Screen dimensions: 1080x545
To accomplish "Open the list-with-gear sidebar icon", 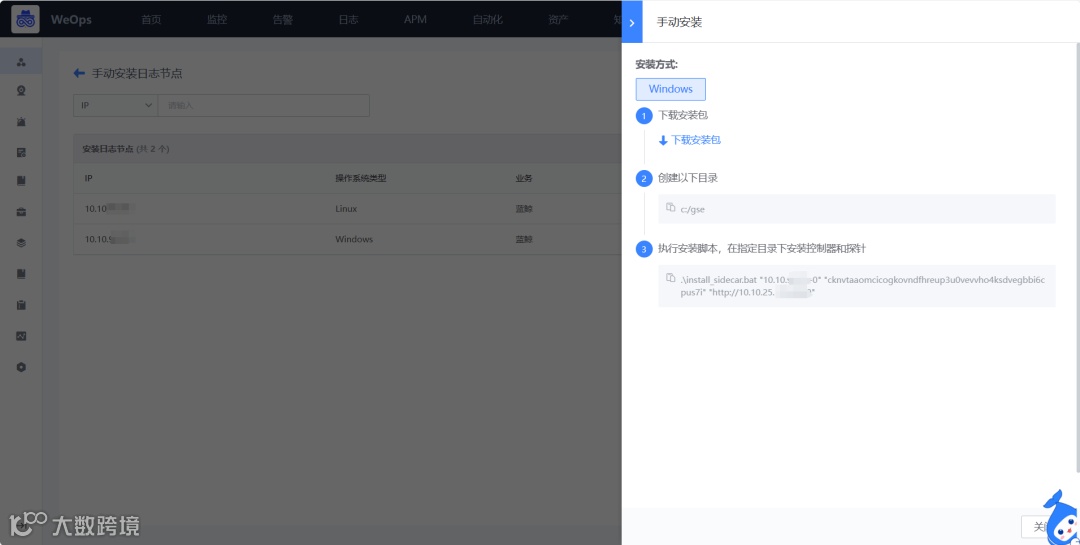I will point(21,152).
